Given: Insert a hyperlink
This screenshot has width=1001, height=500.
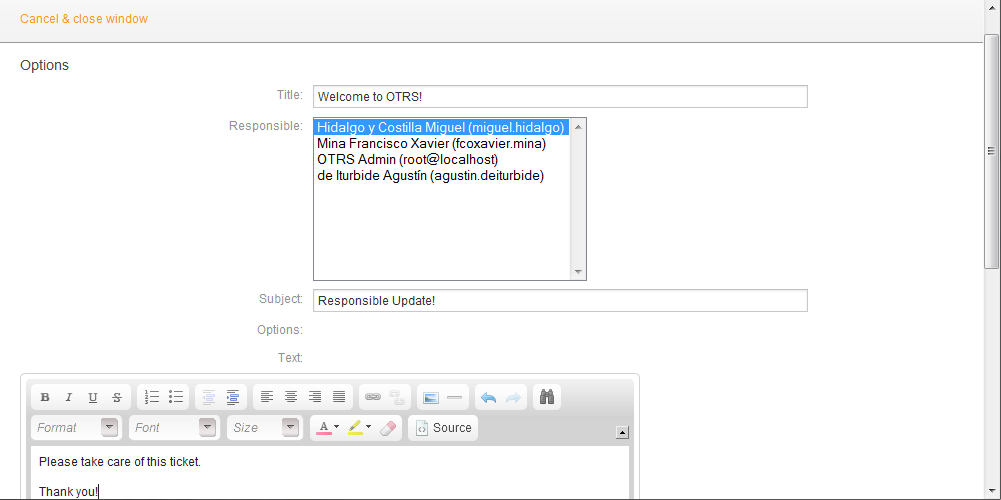Looking at the screenshot, I should (373, 397).
